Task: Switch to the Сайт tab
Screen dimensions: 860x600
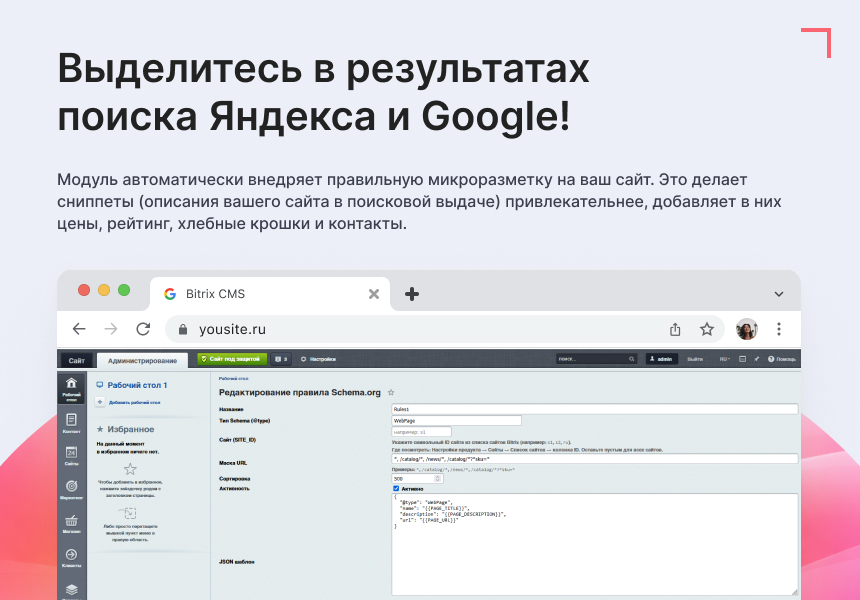Action: coord(77,360)
